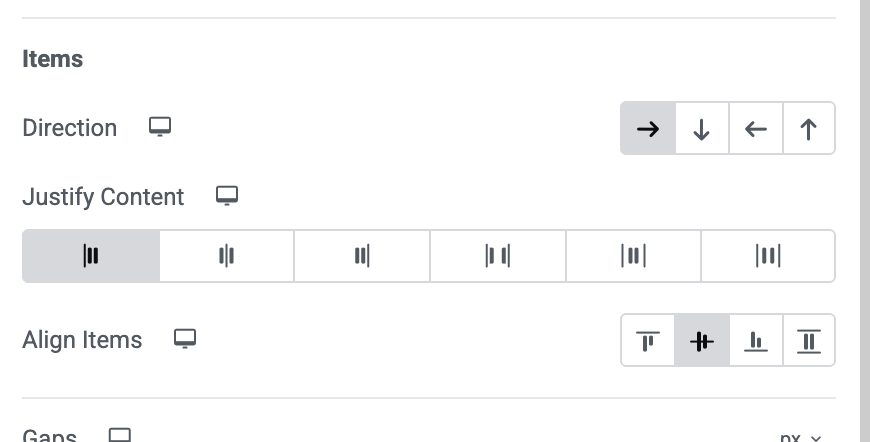Open the px unit dropdown for Gaps
870x442 pixels.
pyautogui.click(x=800, y=438)
